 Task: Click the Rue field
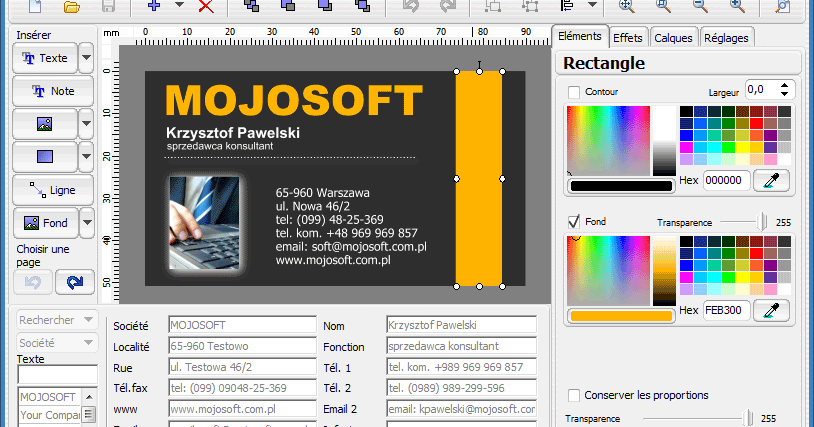coord(242,367)
